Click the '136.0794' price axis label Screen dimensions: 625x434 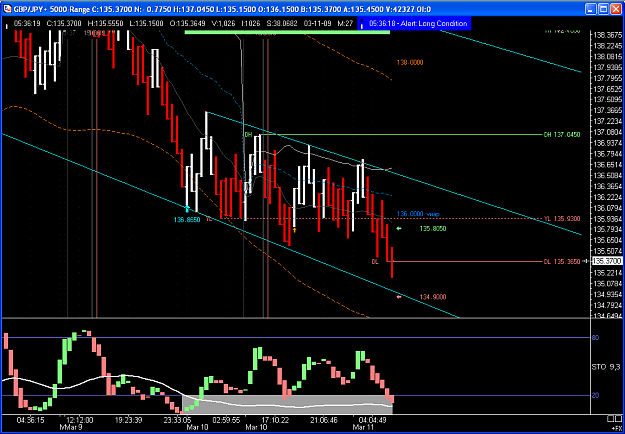coord(607,208)
